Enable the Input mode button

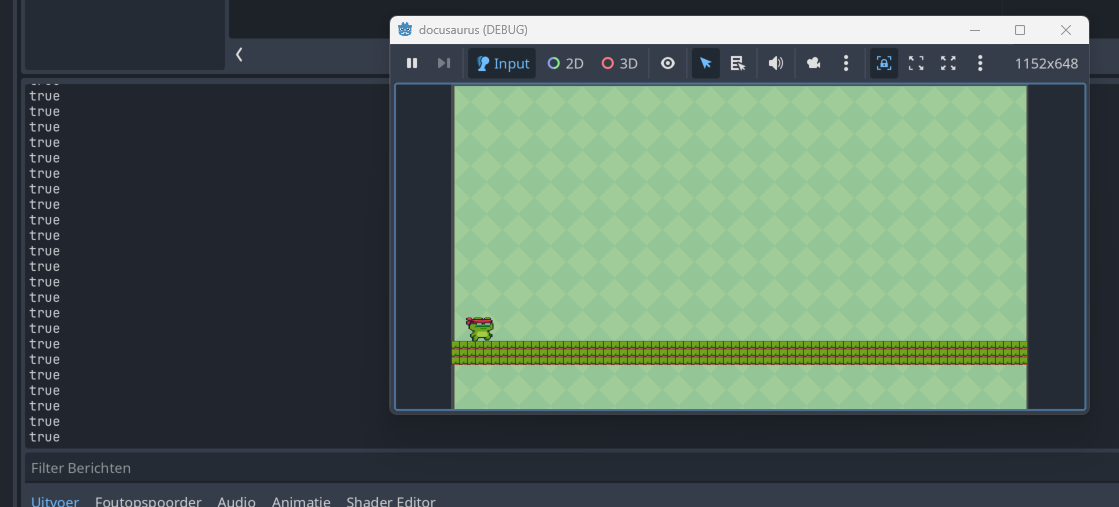[x=502, y=63]
